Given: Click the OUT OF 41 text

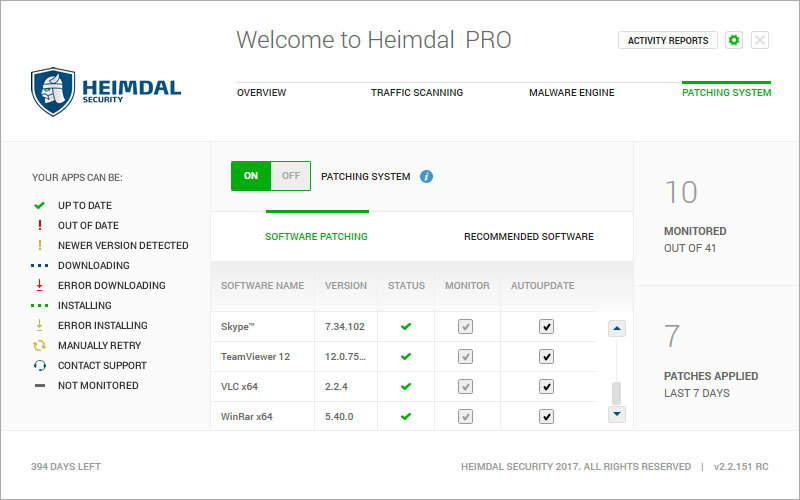Looking at the screenshot, I should pos(690,248).
